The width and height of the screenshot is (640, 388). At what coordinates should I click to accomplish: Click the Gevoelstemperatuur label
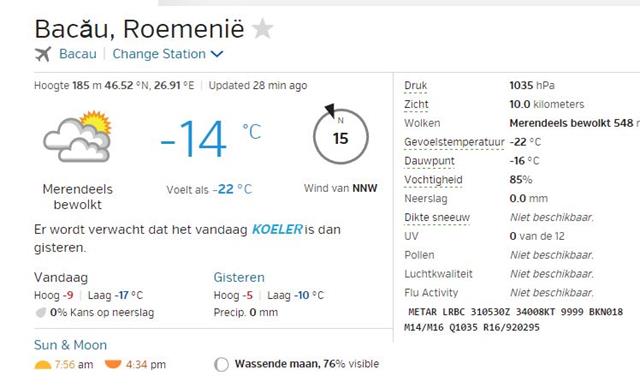coord(454,142)
